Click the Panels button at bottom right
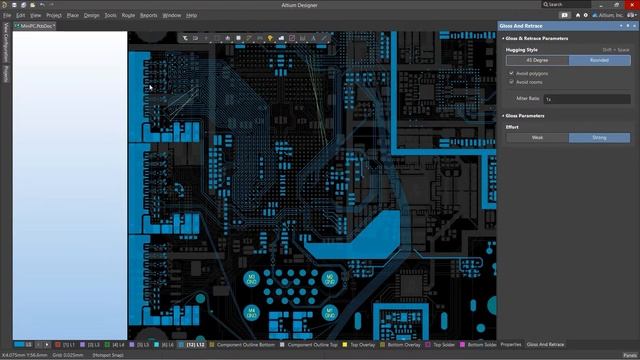 pos(630,356)
